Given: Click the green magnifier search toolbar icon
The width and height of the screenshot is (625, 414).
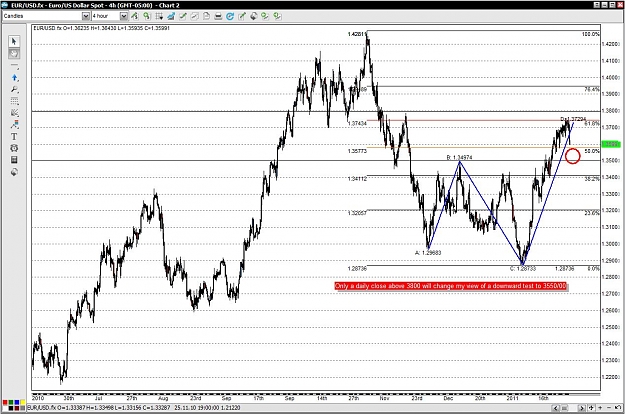Looking at the screenshot, I should point(147,16).
